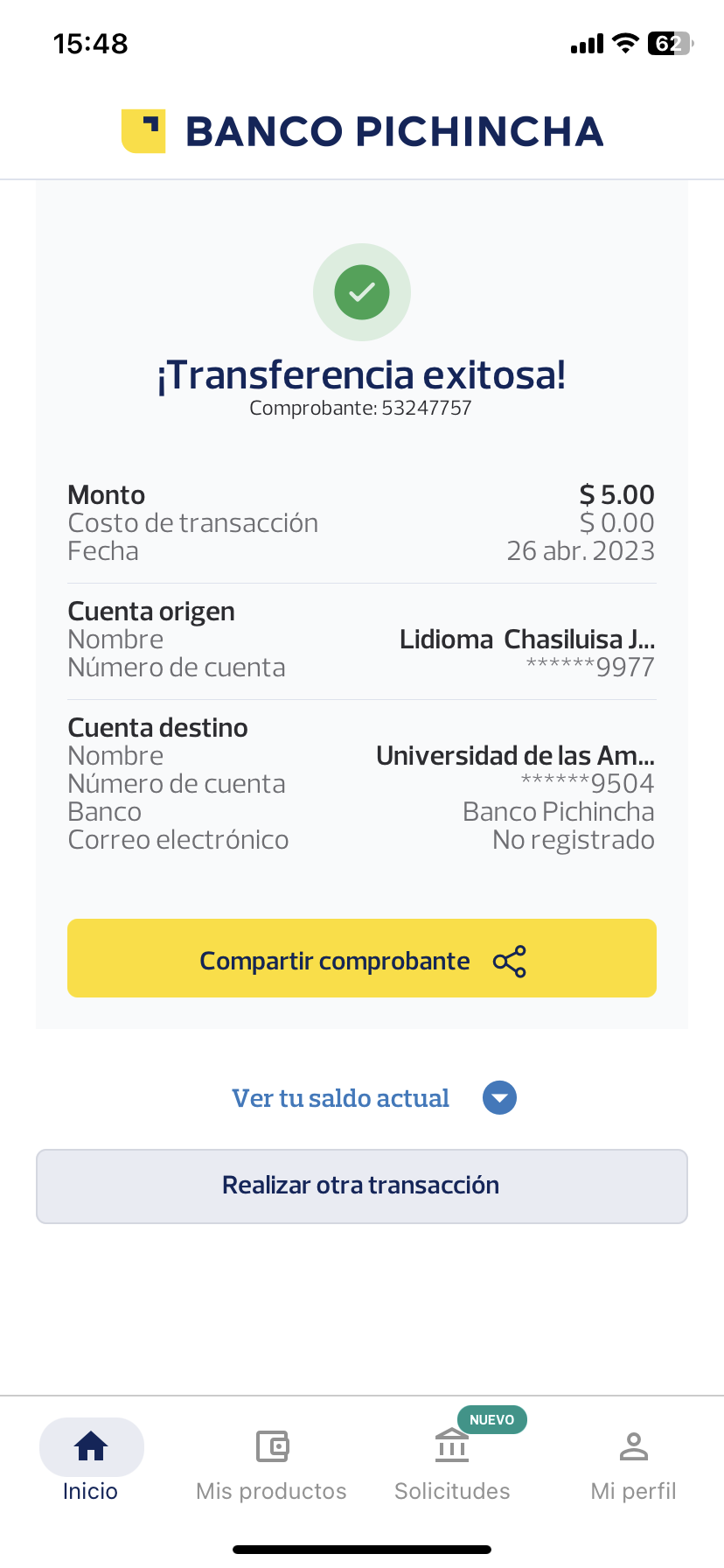Tap the bank building Solicitudes icon
724x1568 pixels.
click(452, 1445)
